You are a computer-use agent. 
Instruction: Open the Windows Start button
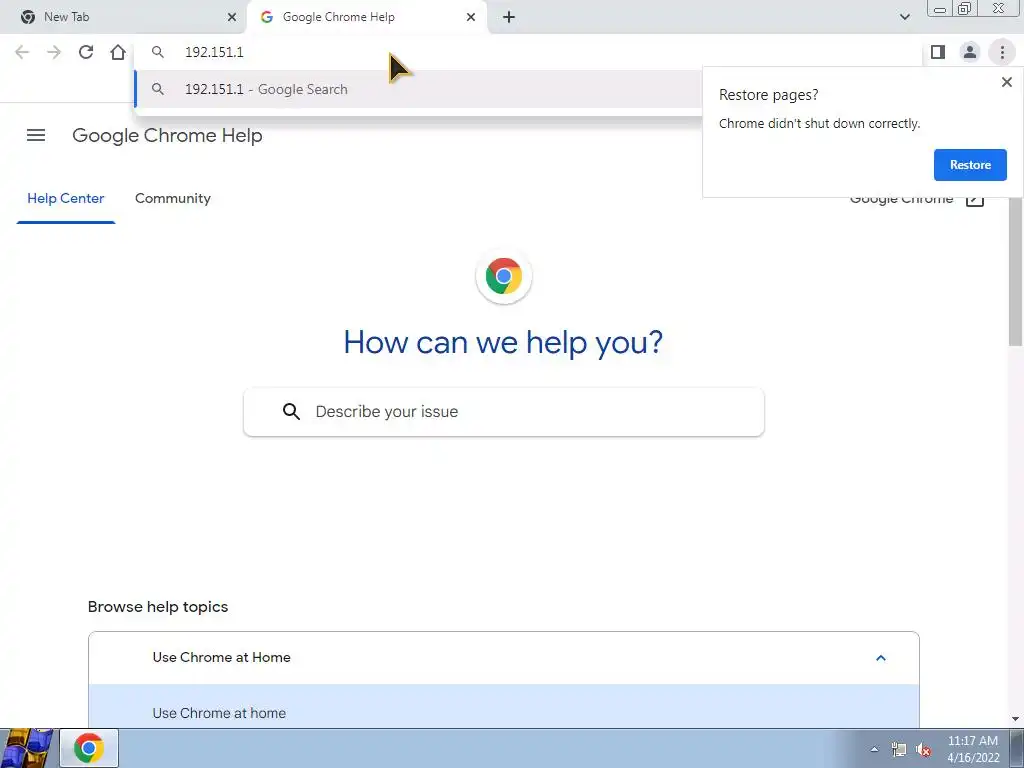pyautogui.click(x=26, y=748)
